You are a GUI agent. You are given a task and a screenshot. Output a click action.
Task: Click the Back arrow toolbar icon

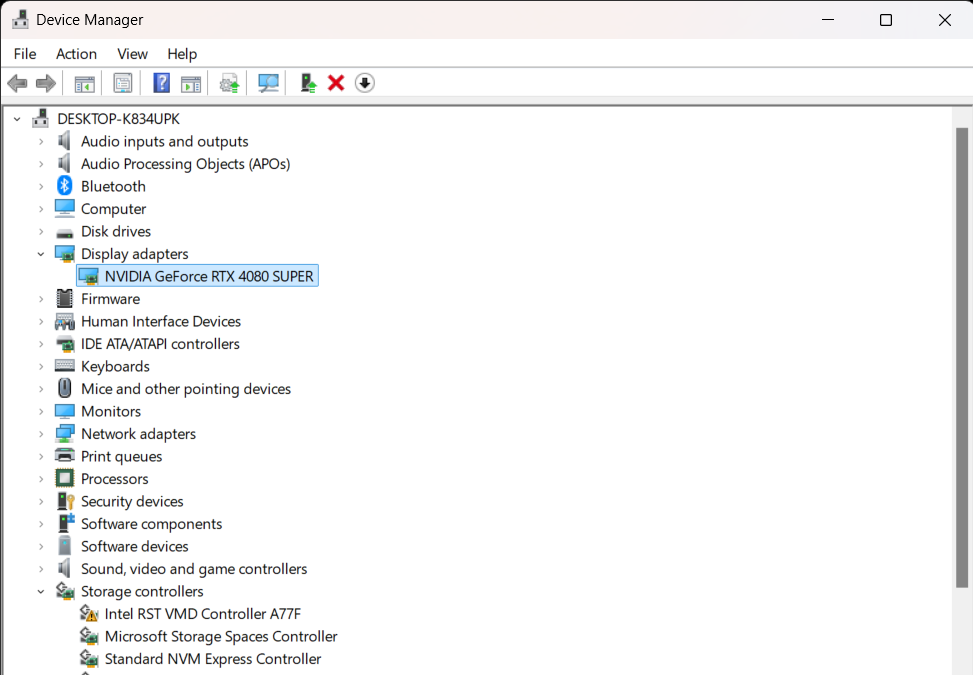click(x=17, y=83)
